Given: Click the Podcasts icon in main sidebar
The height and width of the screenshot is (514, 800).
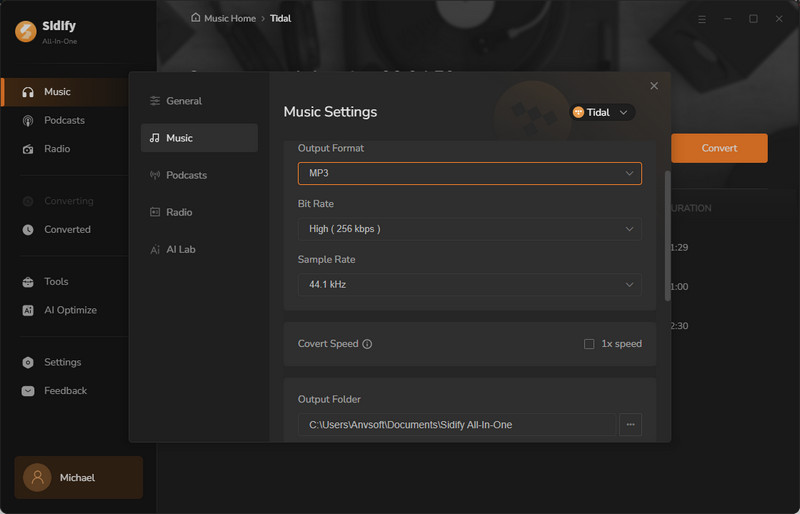Looking at the screenshot, I should (x=28, y=121).
